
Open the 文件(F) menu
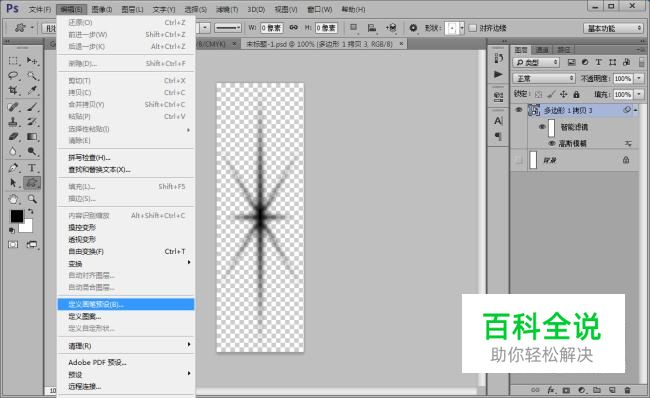tap(40, 9)
